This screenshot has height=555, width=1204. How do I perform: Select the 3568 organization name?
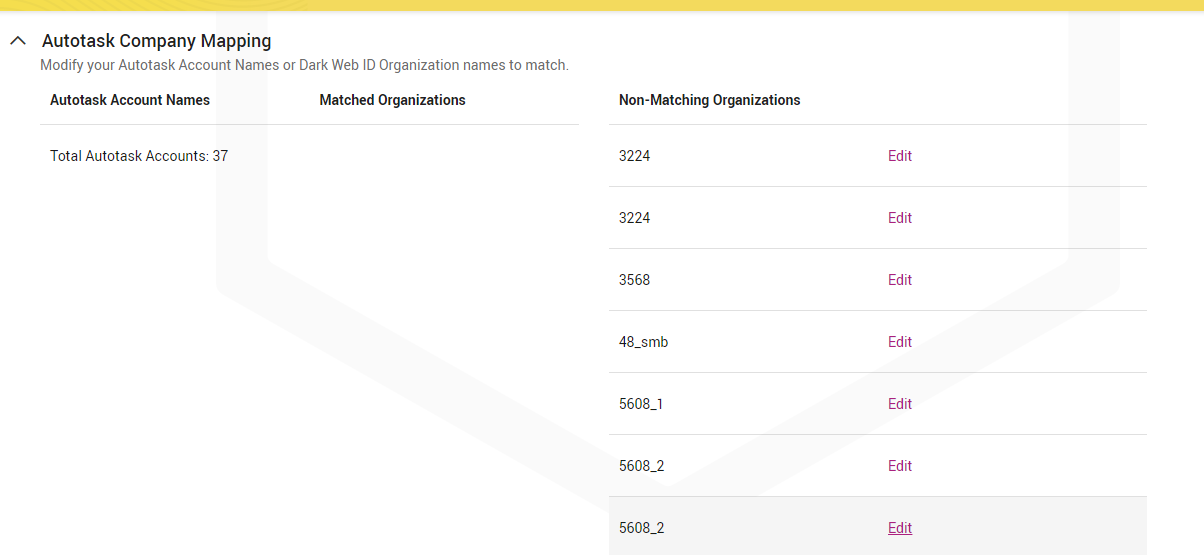tap(634, 280)
